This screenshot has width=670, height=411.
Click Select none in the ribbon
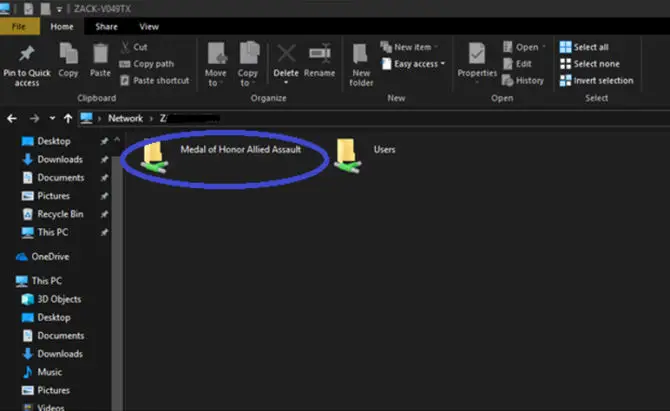(590, 64)
